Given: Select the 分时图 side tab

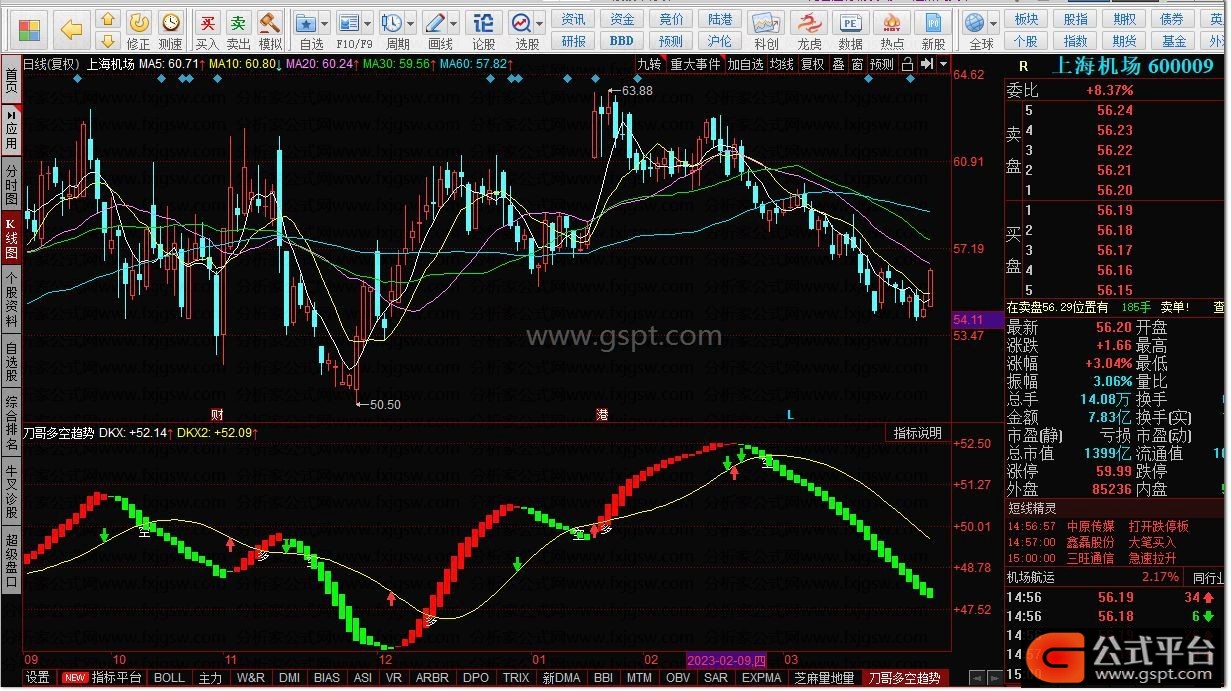Looking at the screenshot, I should (x=11, y=186).
